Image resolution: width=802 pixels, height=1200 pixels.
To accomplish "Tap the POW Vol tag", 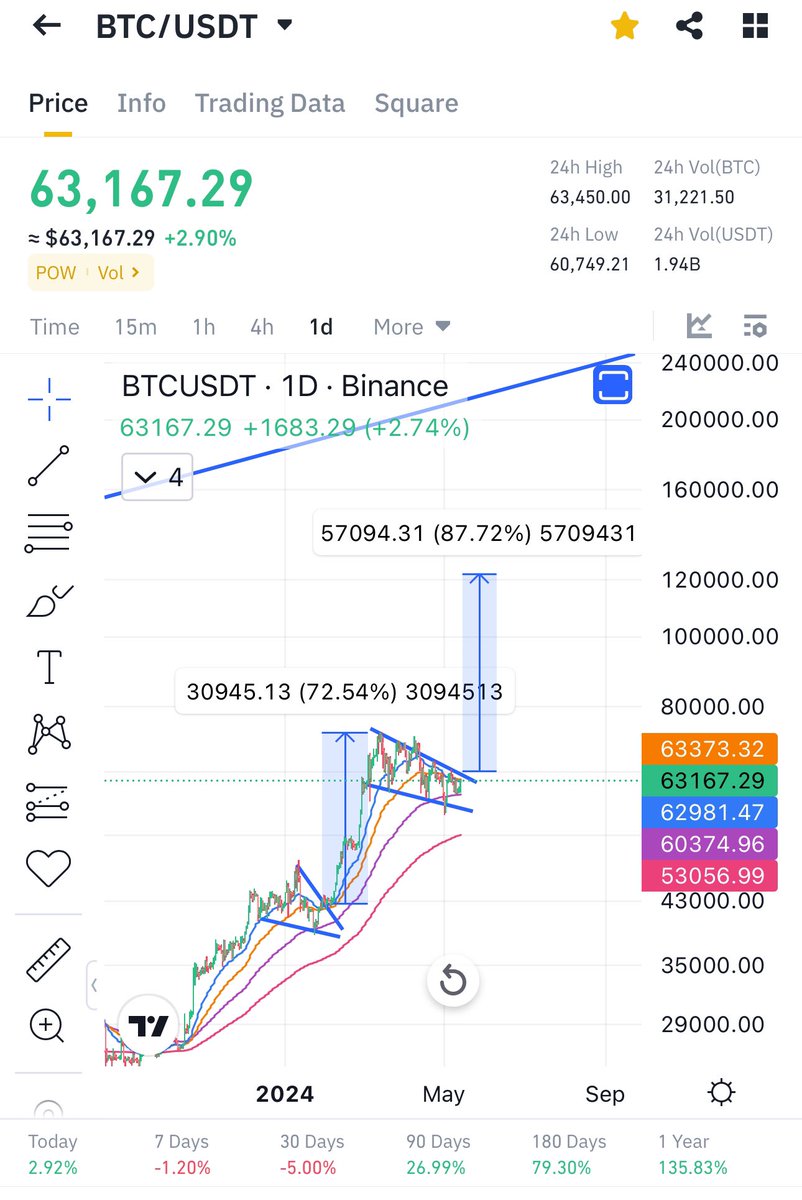I will pos(91,272).
